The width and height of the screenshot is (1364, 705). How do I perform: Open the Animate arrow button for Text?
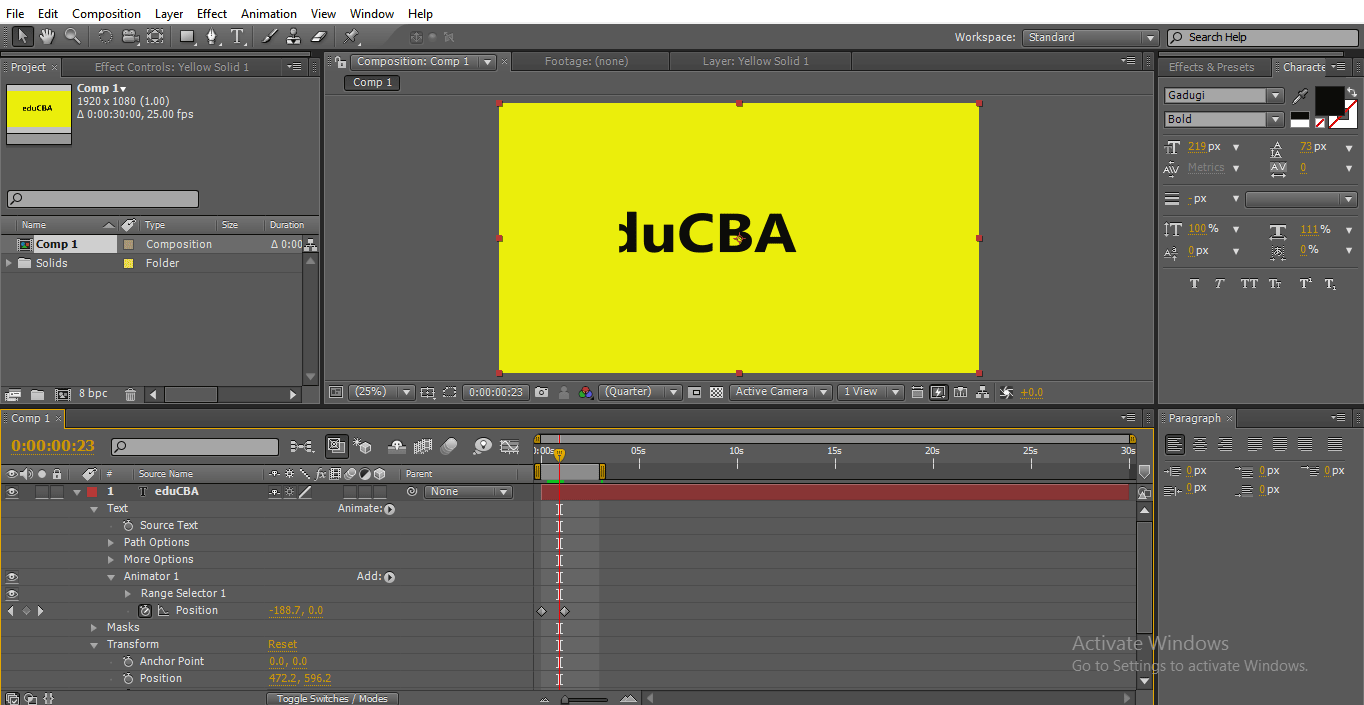coord(389,509)
